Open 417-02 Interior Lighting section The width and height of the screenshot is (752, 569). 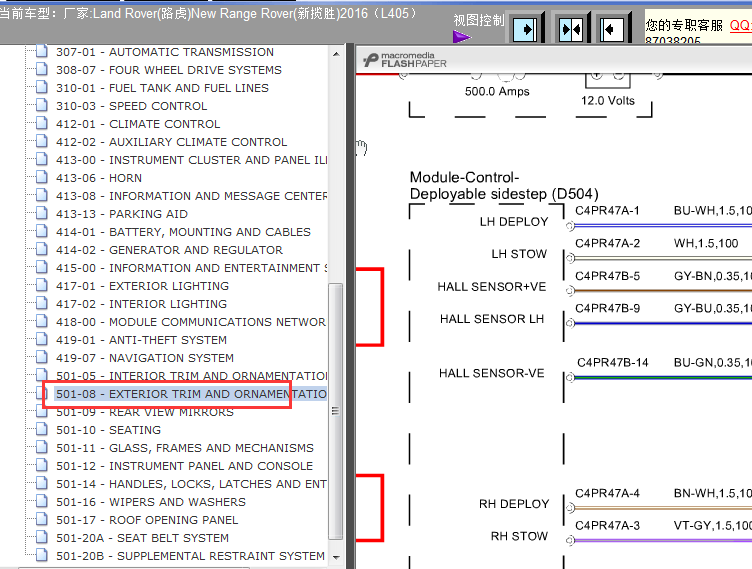point(141,304)
